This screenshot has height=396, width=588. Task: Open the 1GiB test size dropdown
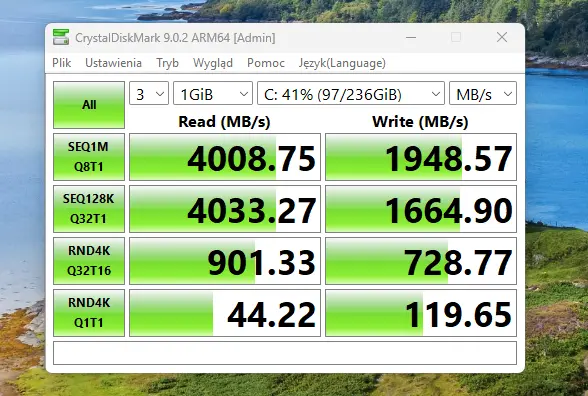click(213, 93)
